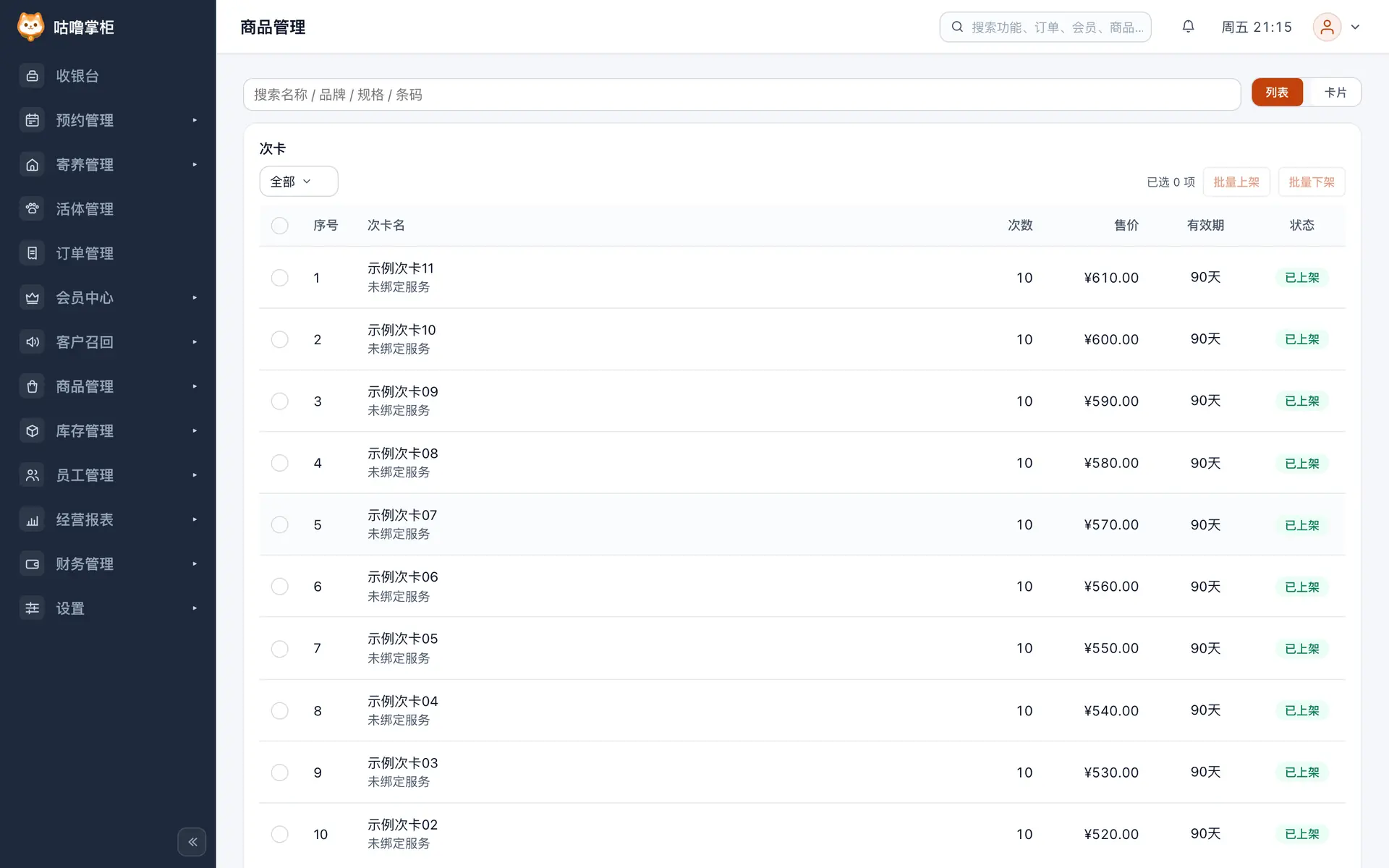Screen dimensions: 1389x868
Task: Open 活体管理 menu item
Action: (108, 209)
